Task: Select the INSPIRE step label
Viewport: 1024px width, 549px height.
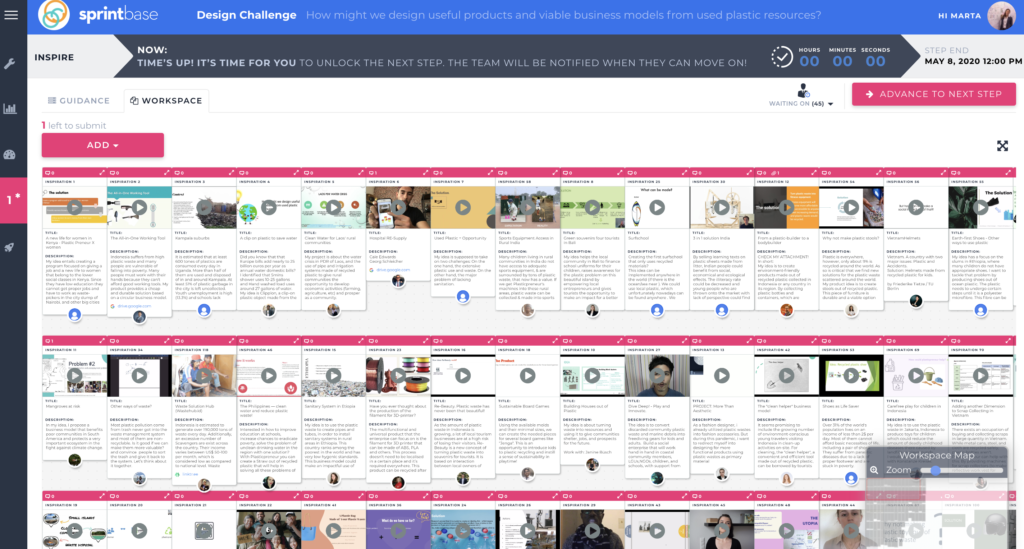Action: pos(54,57)
